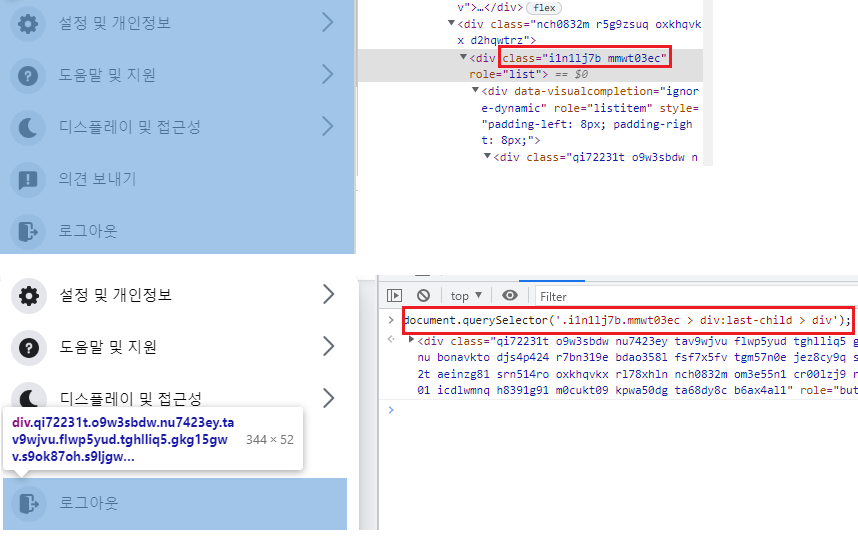The height and width of the screenshot is (541, 858).
Task: Click the class="i1n1lj7b mmwt03ec" attribute text
Action: (x=584, y=58)
